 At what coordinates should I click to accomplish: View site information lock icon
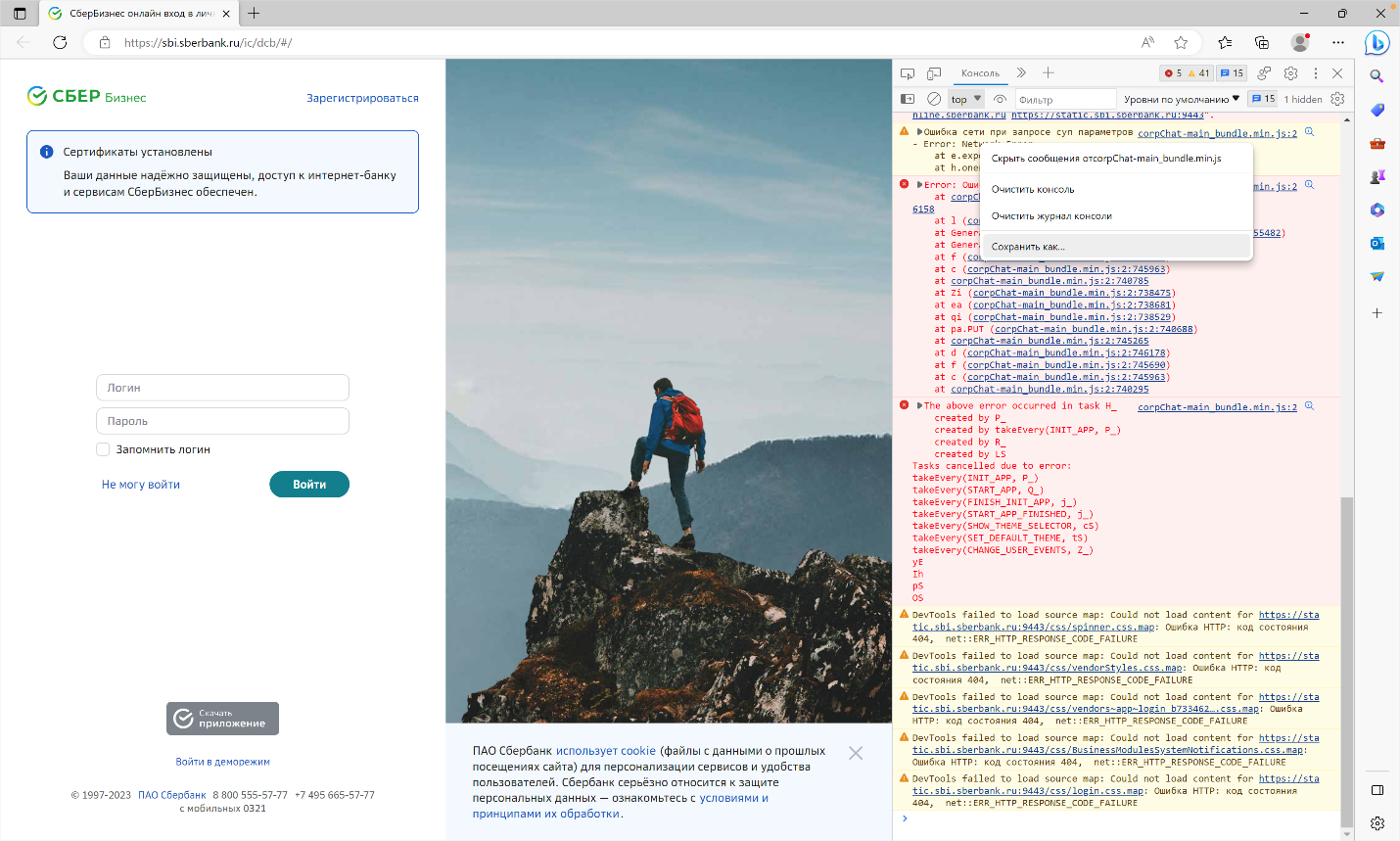[105, 42]
